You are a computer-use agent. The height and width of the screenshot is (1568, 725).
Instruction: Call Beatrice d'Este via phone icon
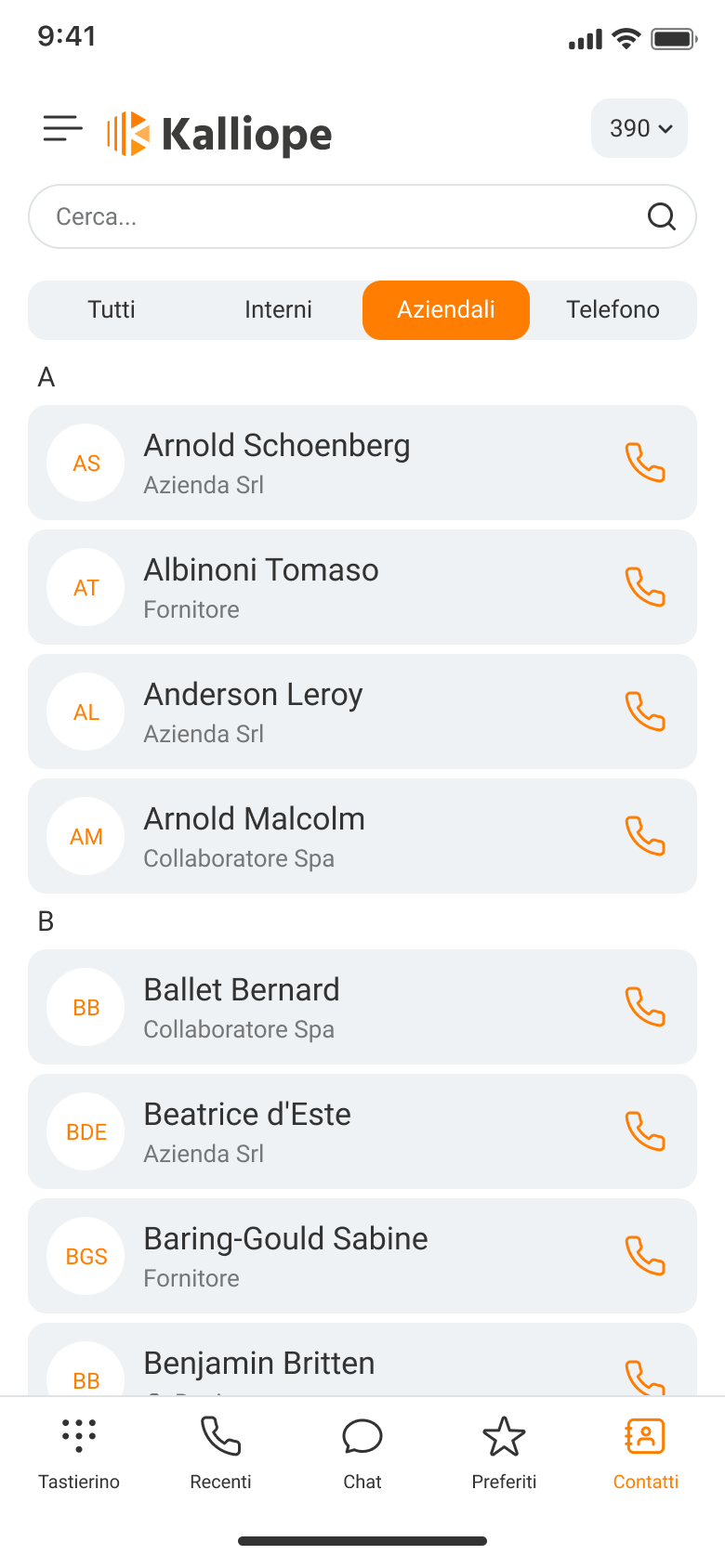click(x=645, y=1131)
